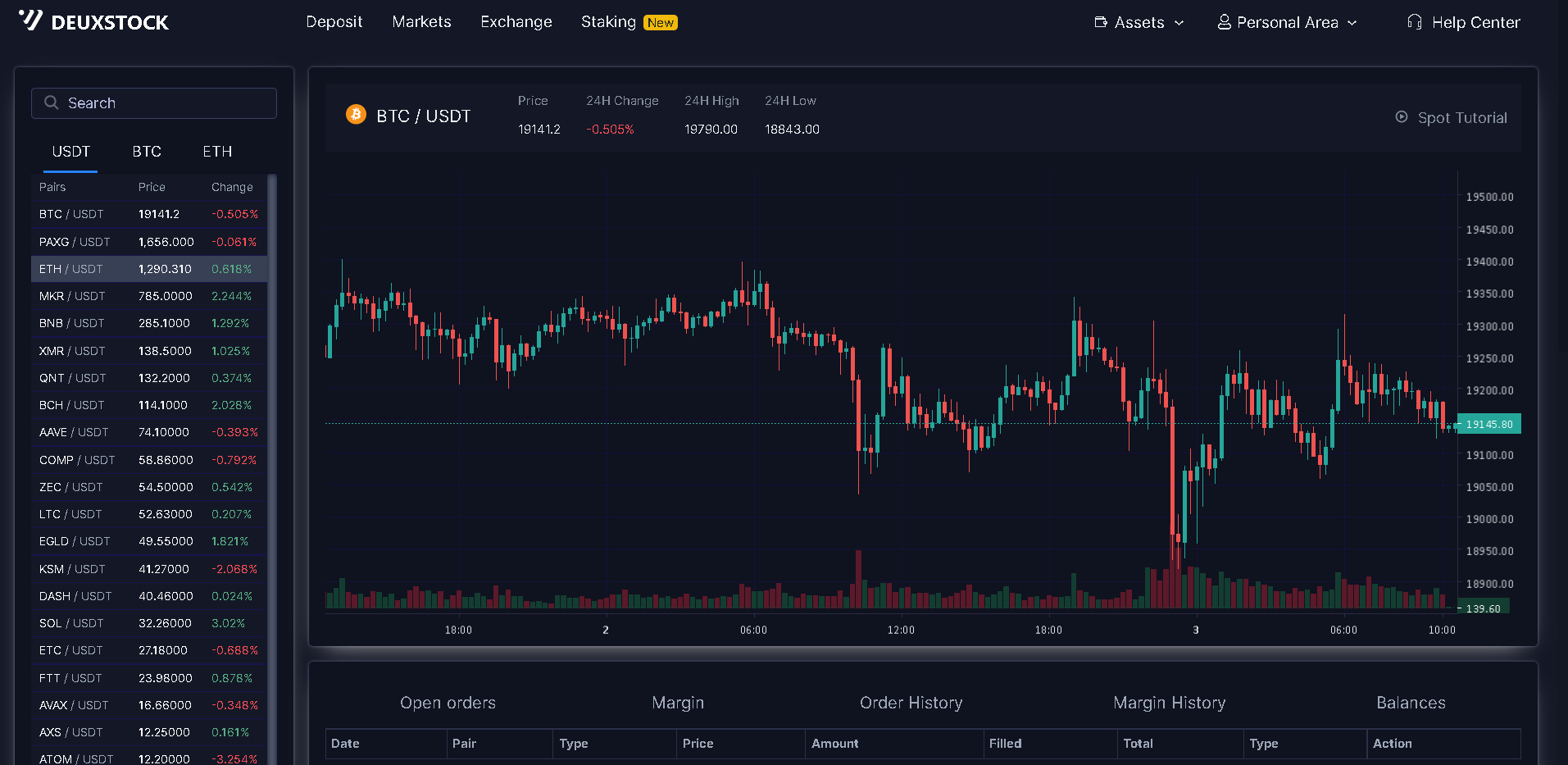Image resolution: width=1568 pixels, height=765 pixels.
Task: Click the Action column header
Action: 1392,744
